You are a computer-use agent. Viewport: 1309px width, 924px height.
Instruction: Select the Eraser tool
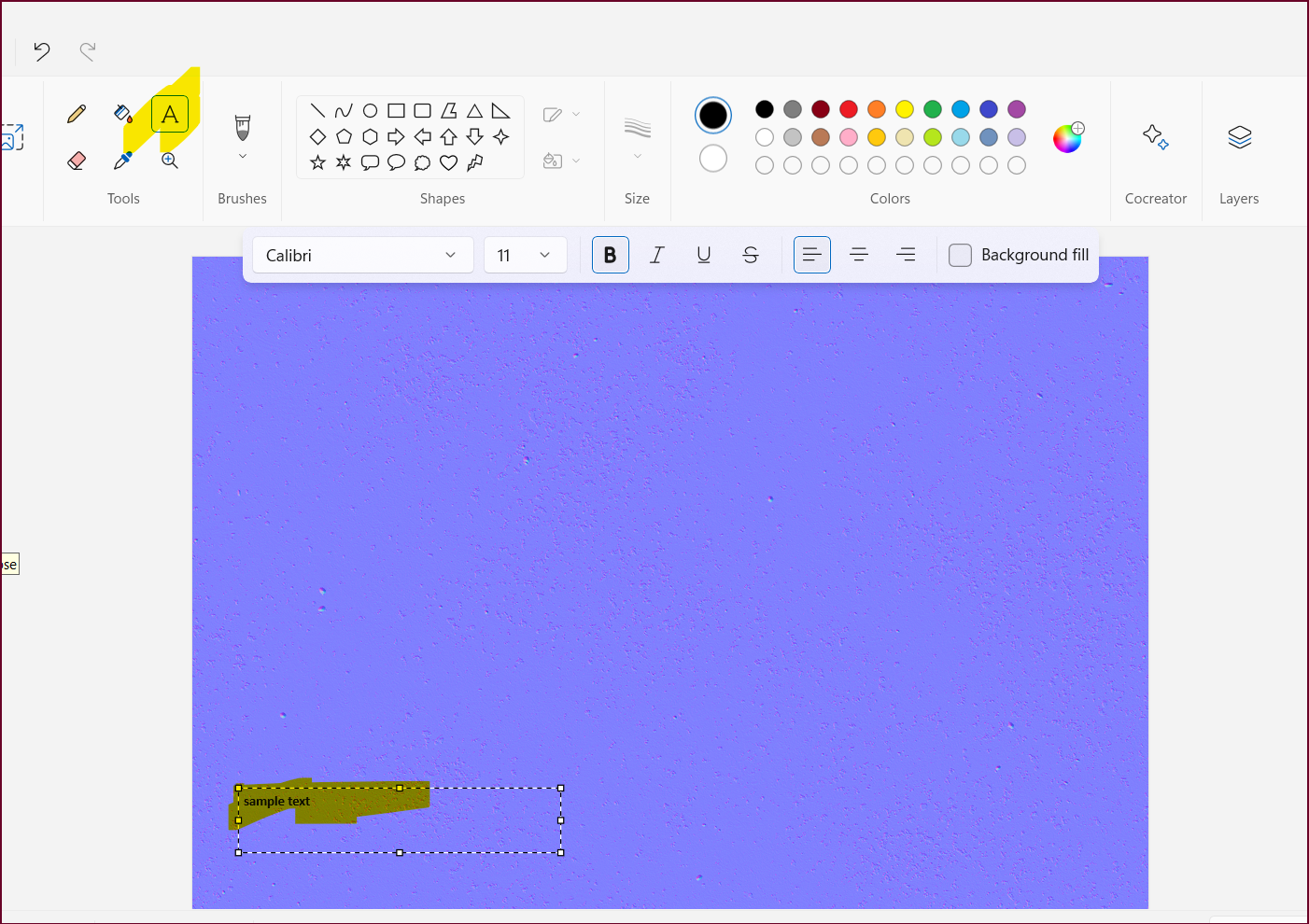[x=77, y=161]
